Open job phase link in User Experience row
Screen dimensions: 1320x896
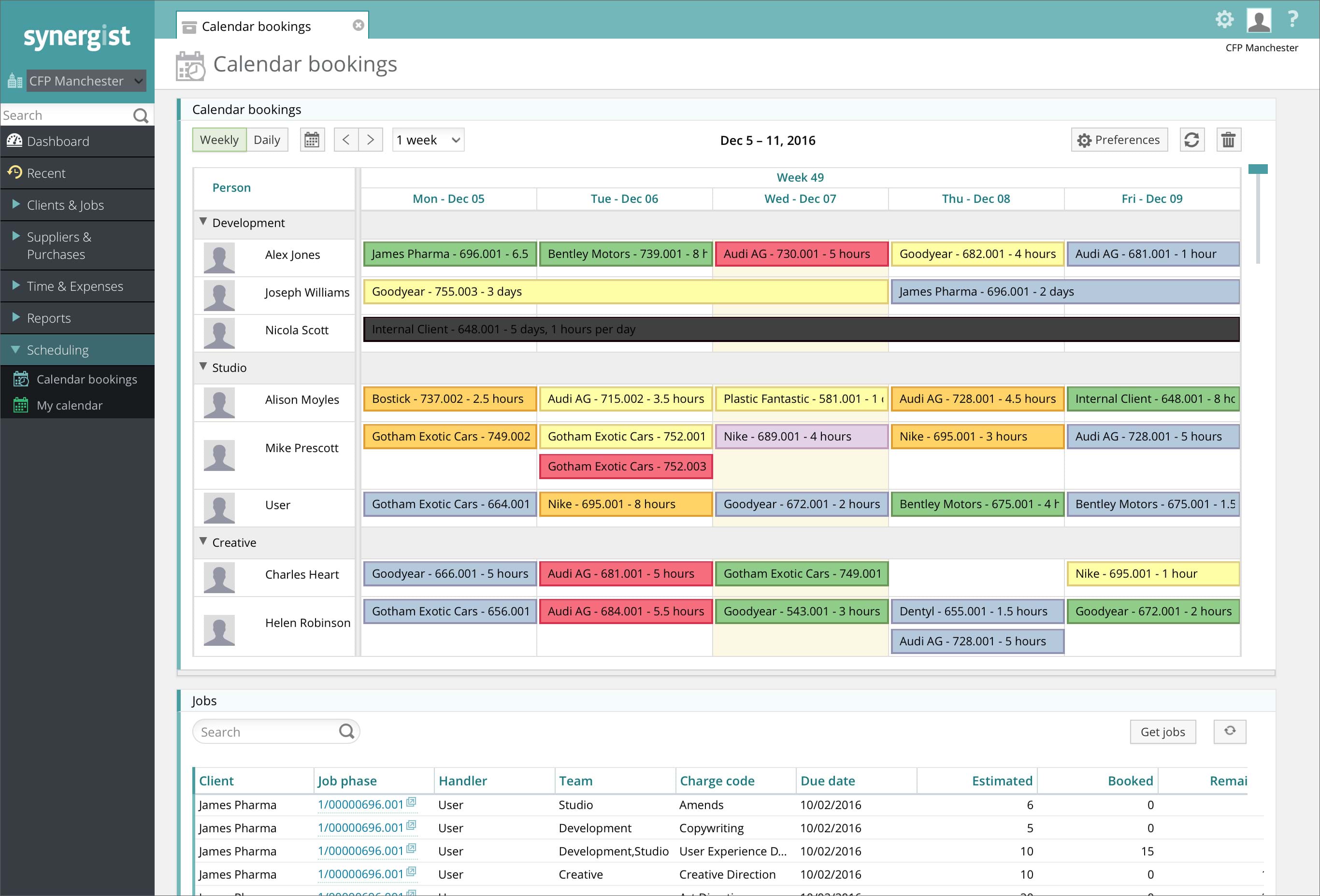click(360, 851)
